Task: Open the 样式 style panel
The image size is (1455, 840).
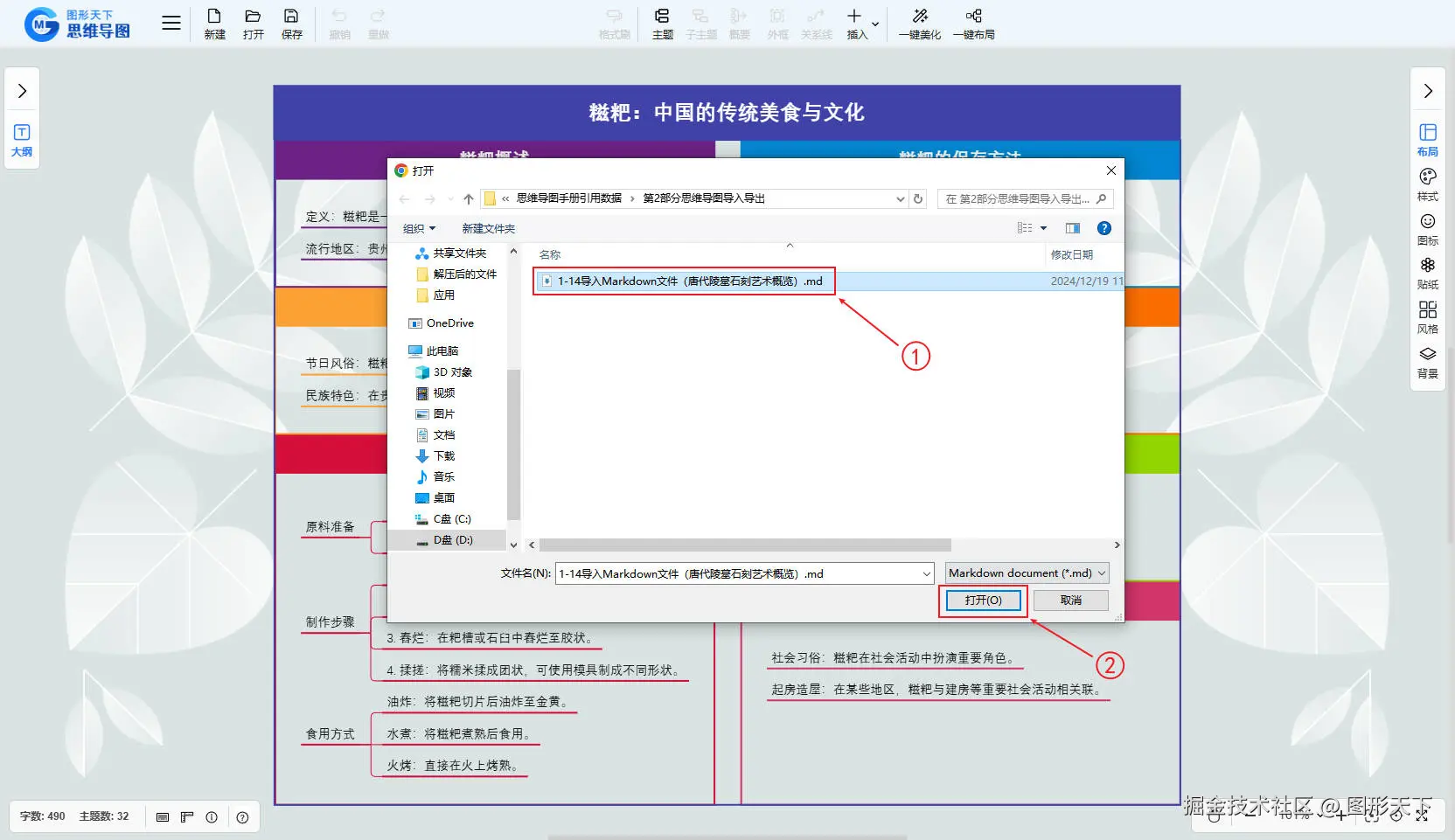Action: pyautogui.click(x=1427, y=184)
